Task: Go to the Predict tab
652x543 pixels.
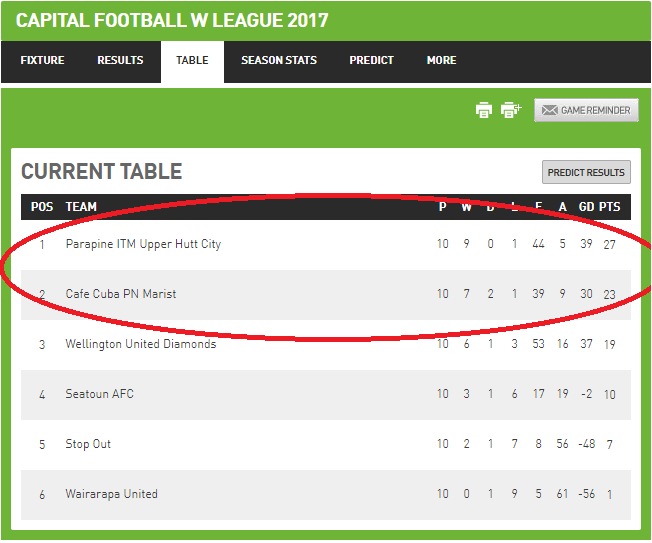Action: point(371,60)
